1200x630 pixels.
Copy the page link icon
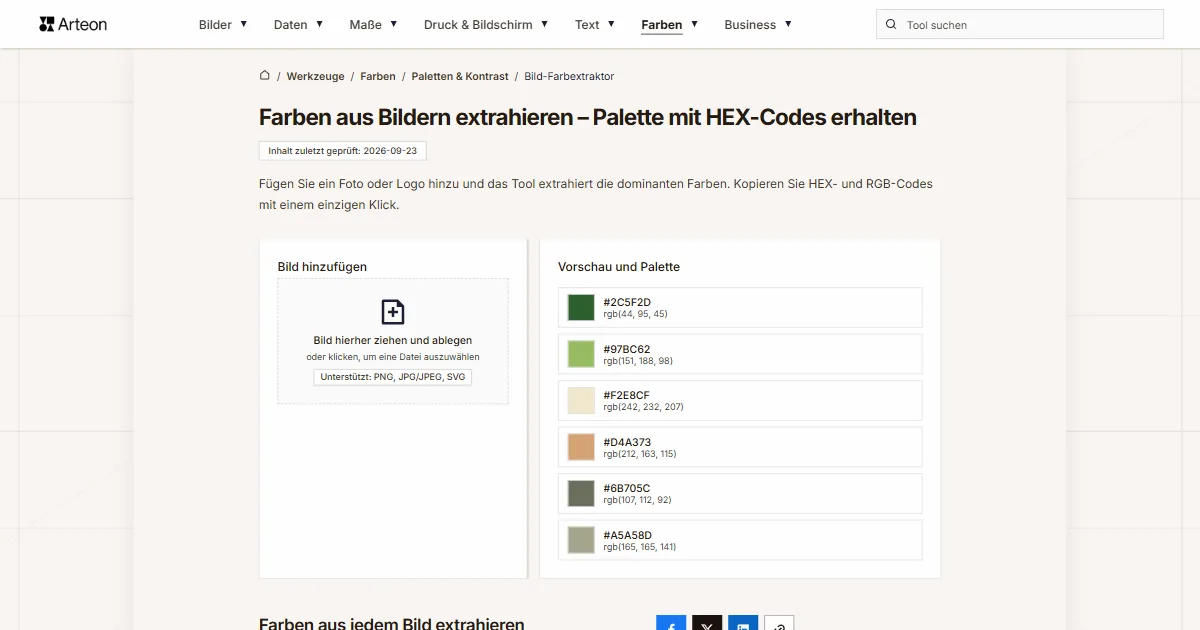coord(779,622)
